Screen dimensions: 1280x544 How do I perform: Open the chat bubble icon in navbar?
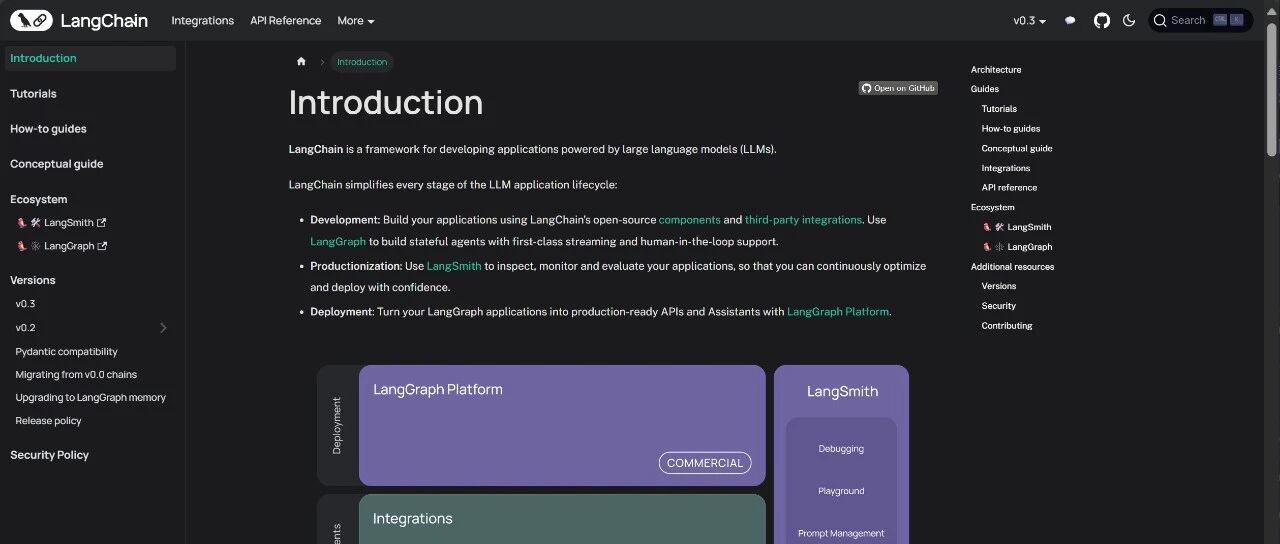[x=1070, y=20]
